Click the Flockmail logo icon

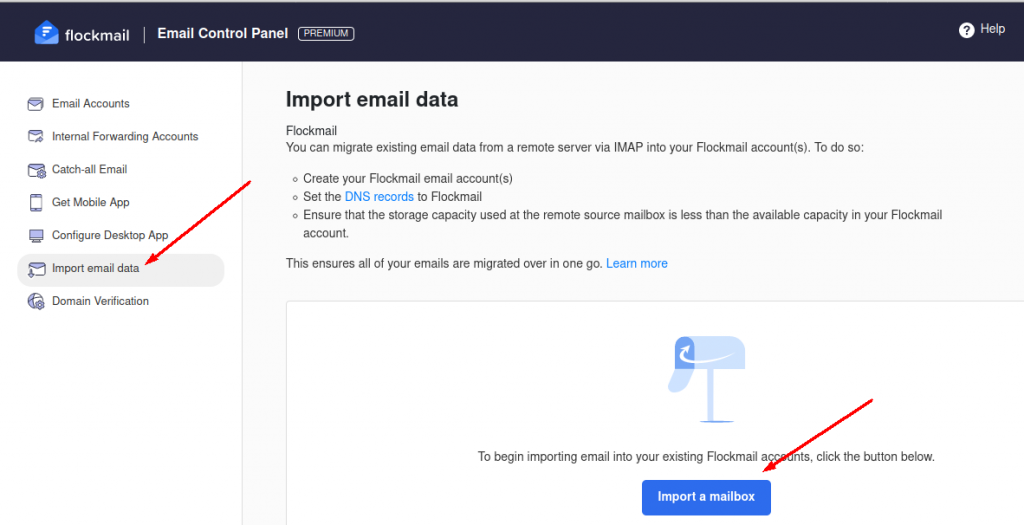[46, 33]
